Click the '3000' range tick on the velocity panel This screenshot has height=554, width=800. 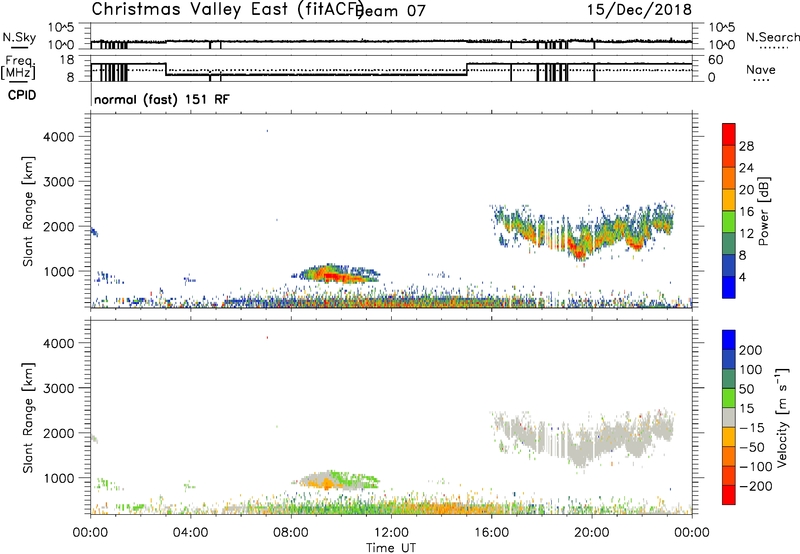(x=59, y=388)
